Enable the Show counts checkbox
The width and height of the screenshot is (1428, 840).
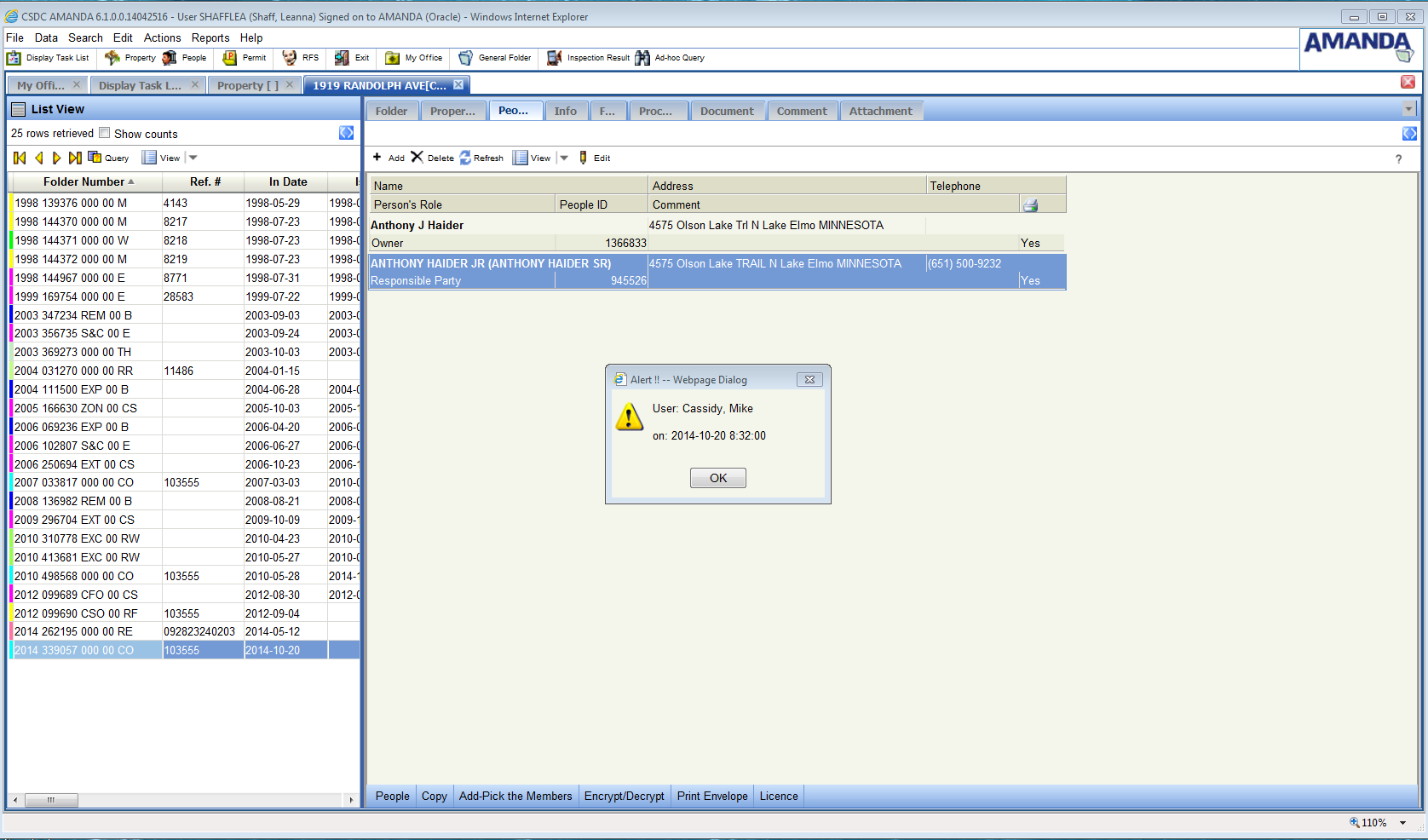click(x=105, y=133)
